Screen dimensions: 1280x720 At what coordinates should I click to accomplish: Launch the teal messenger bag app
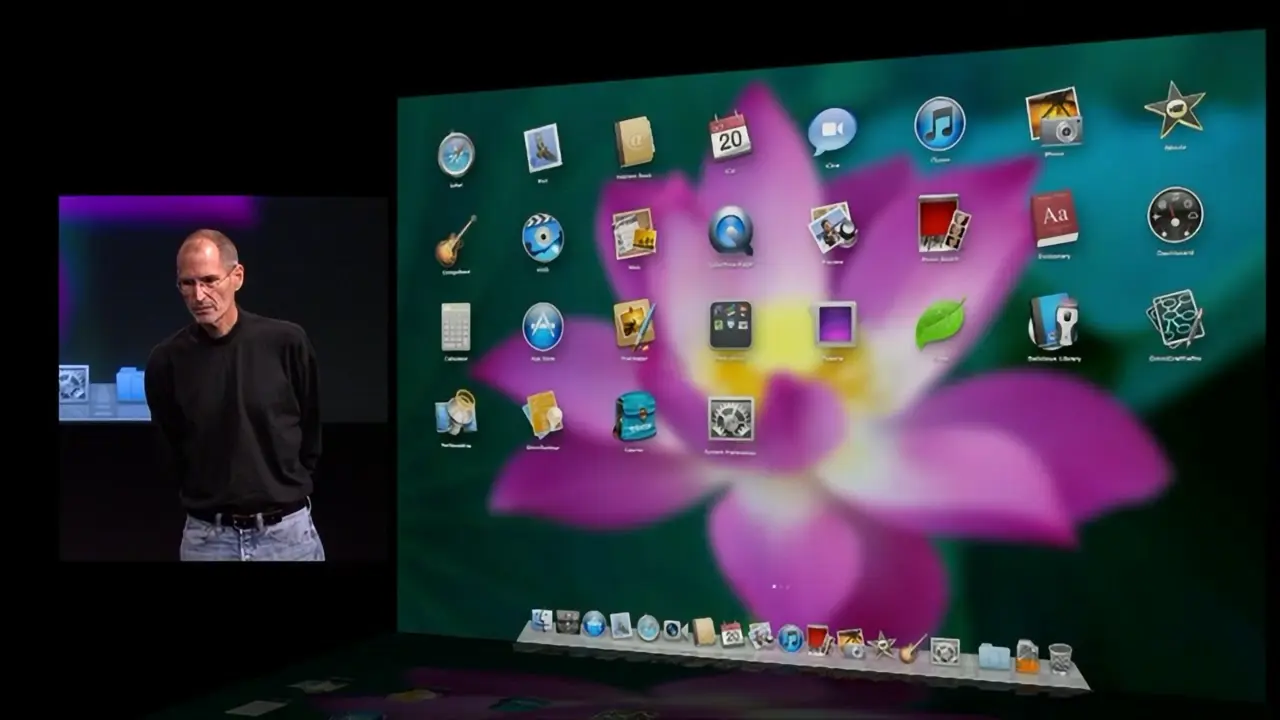635,416
